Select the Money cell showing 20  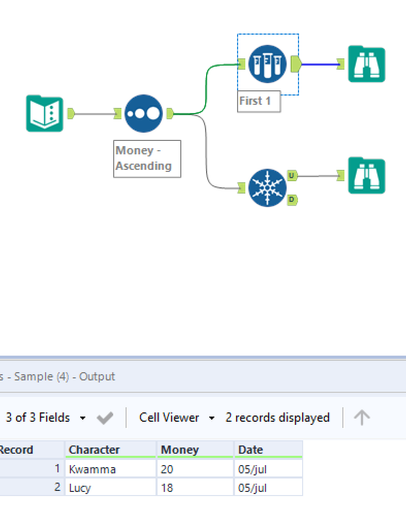pyautogui.click(x=195, y=469)
